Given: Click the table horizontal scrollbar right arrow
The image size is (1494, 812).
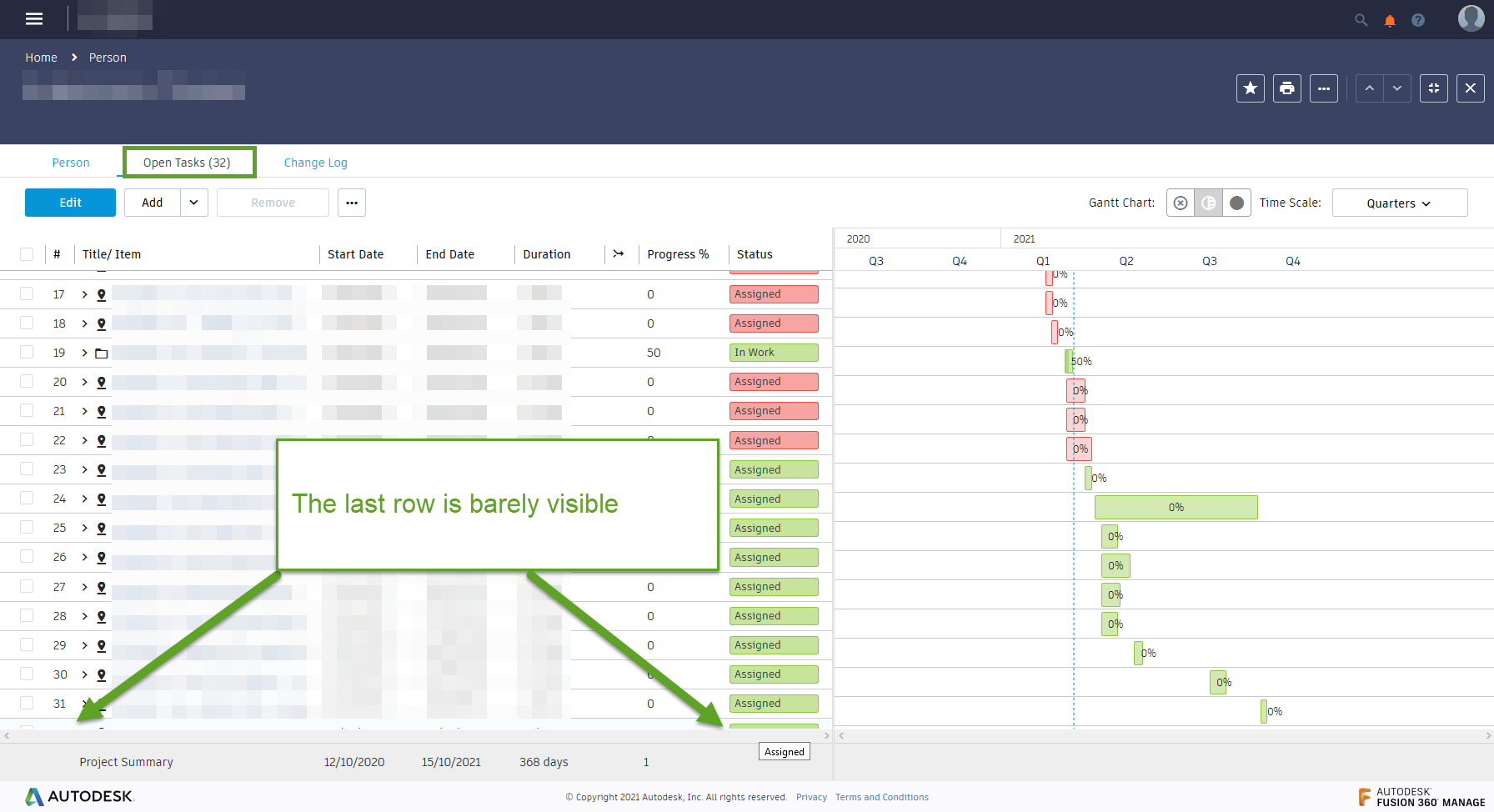Looking at the screenshot, I should click(827, 735).
